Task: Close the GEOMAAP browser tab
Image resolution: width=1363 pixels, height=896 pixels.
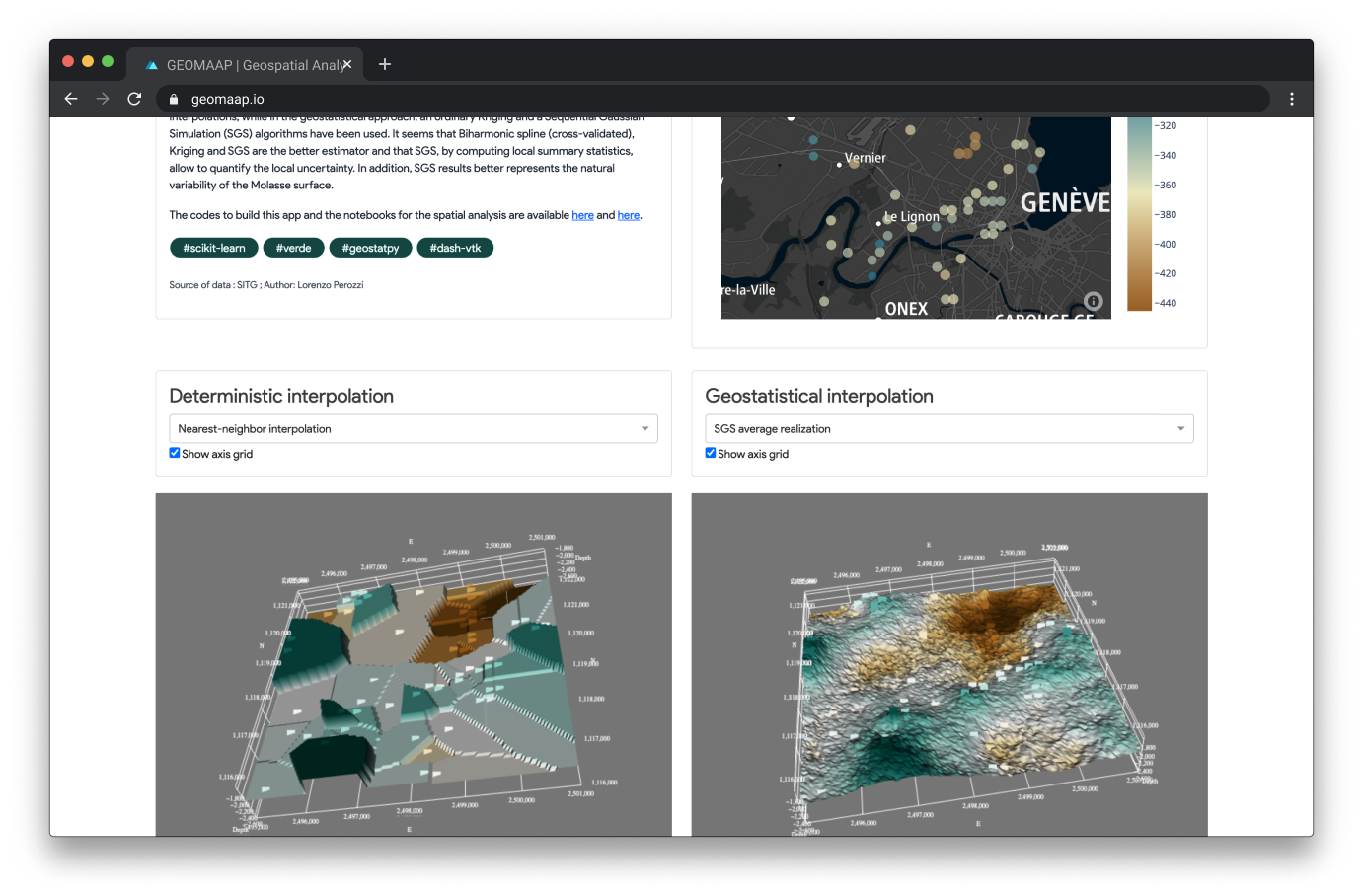Action: [346, 64]
